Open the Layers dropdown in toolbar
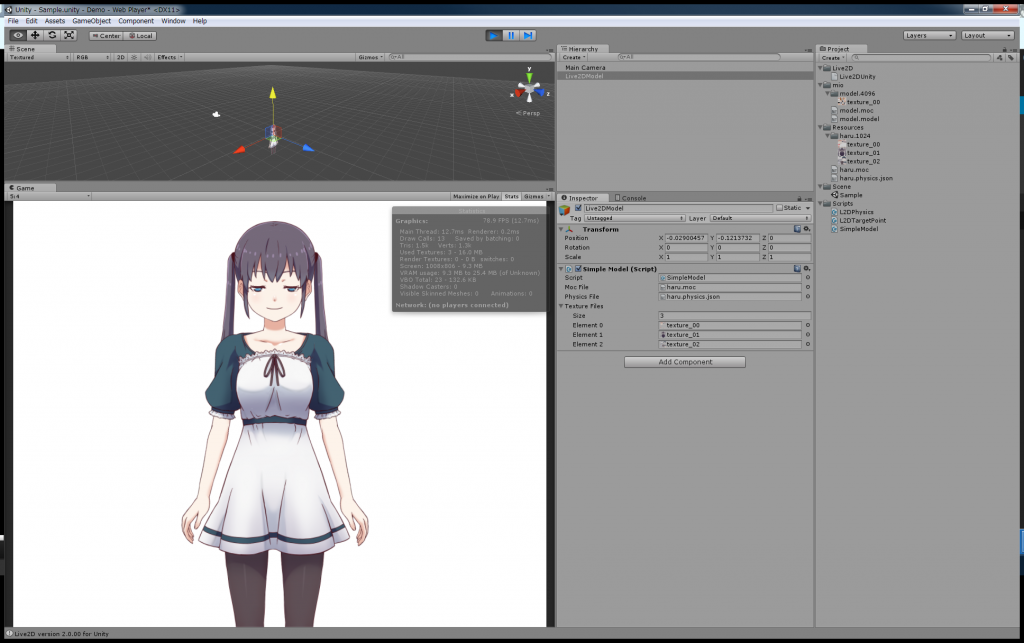Screen dimensions: 1024x643 coord(929,35)
